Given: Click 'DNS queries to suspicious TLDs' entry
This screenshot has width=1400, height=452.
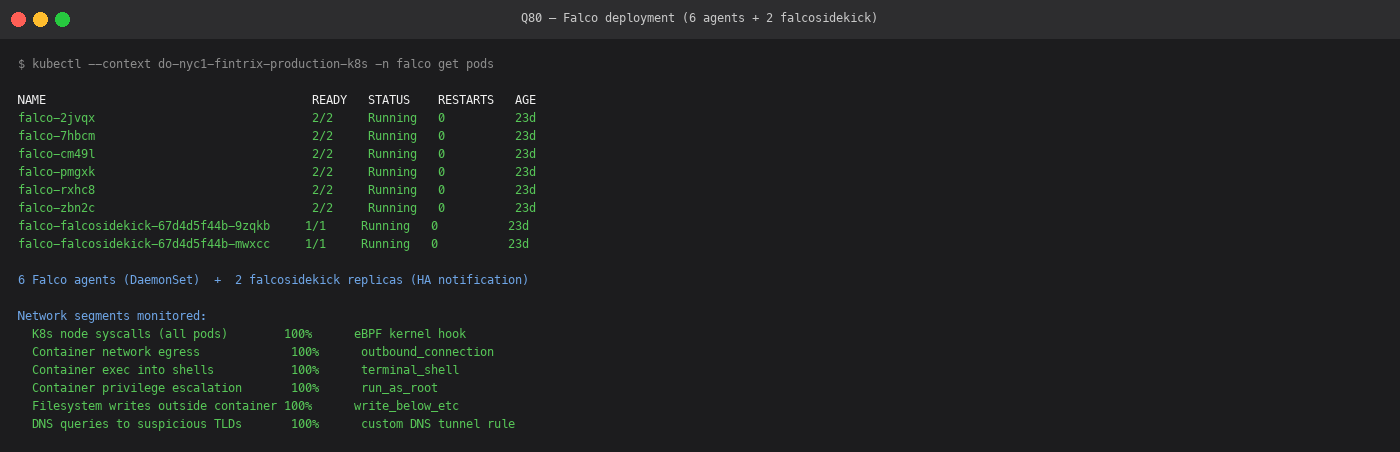Looking at the screenshot, I should (137, 424).
